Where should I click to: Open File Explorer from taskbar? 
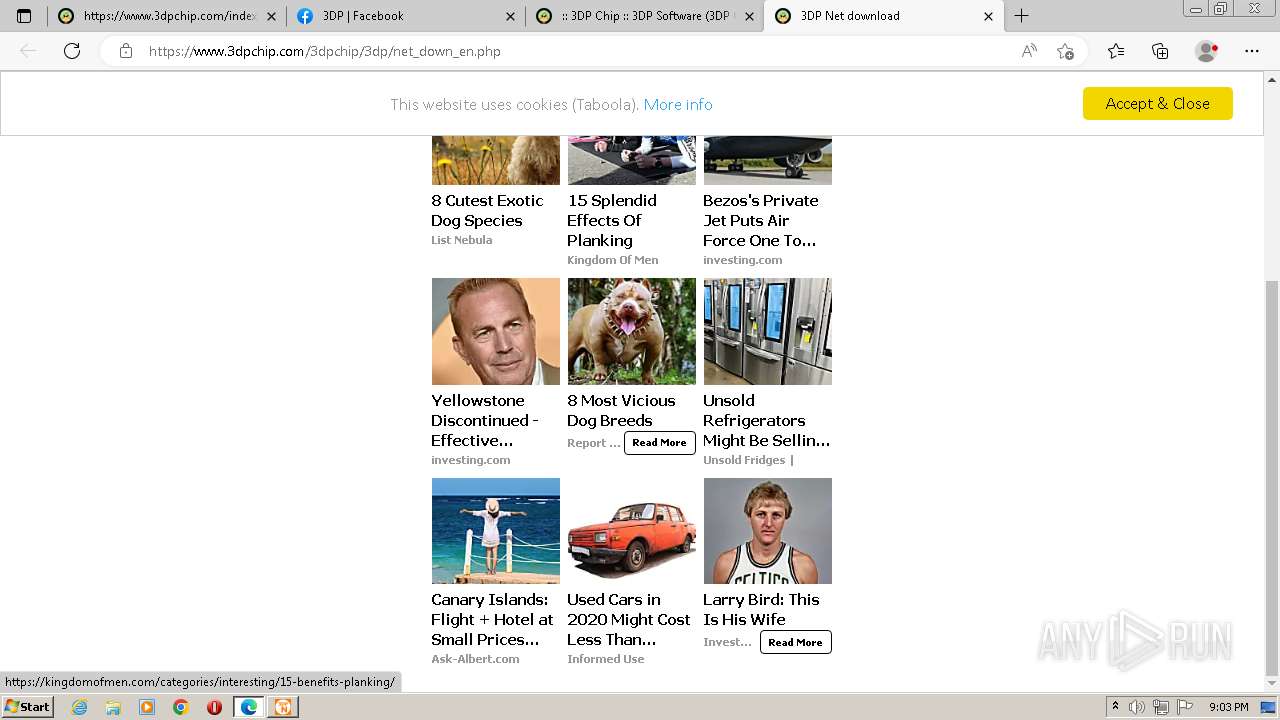click(x=113, y=707)
